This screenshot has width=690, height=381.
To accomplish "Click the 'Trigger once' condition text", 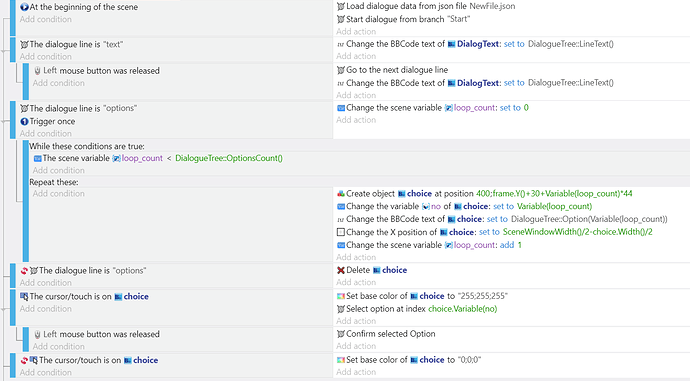I will click(52, 121).
